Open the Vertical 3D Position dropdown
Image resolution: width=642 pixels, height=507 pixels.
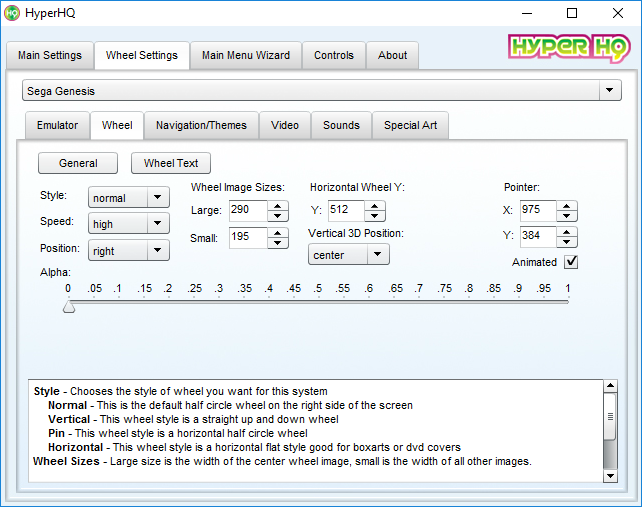(348, 255)
